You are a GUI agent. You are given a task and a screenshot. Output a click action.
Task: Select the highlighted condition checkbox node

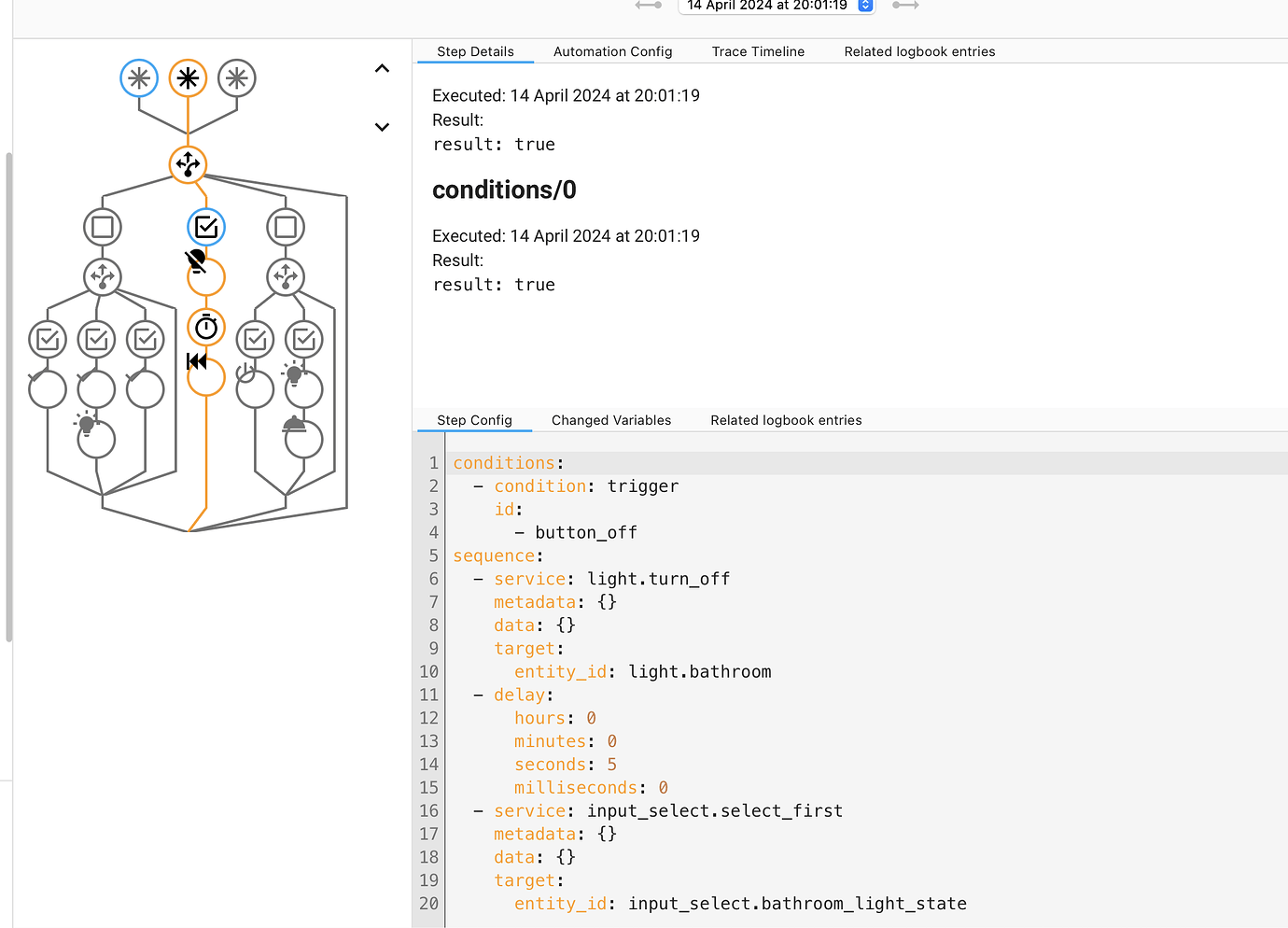(205, 226)
